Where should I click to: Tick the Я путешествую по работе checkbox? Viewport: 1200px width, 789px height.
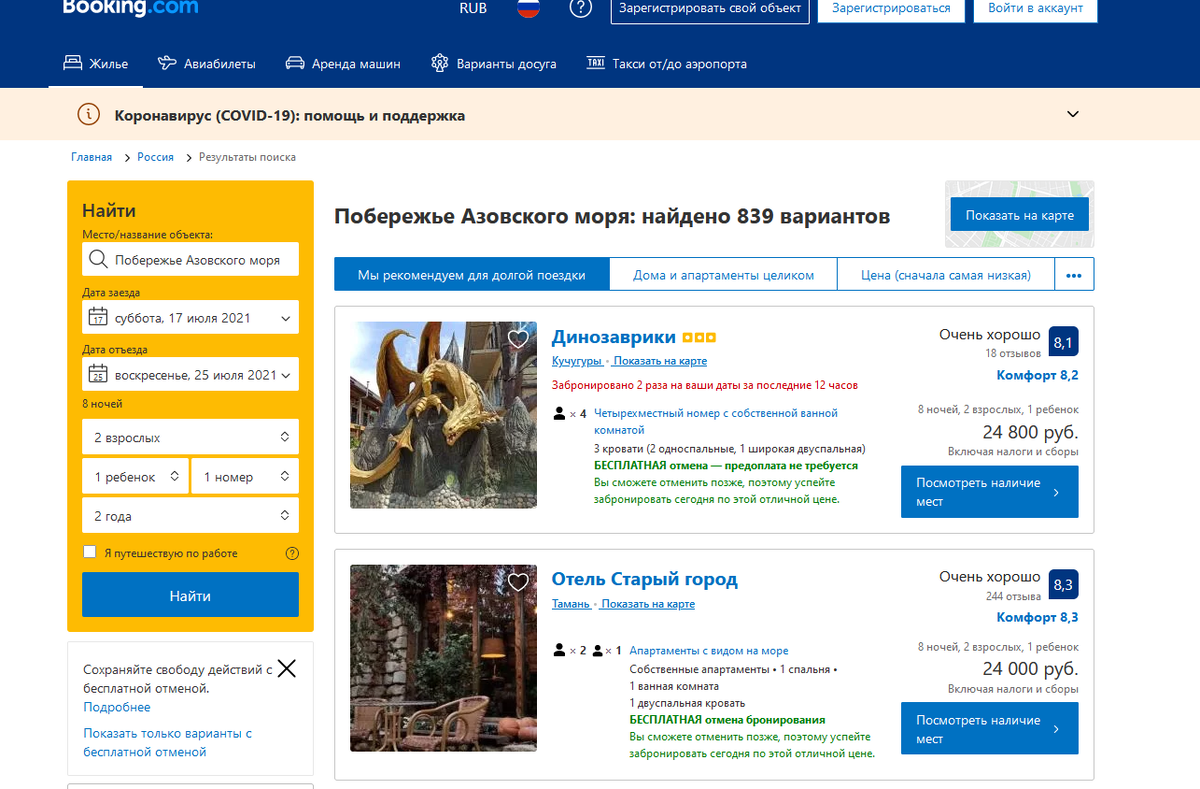click(x=90, y=552)
